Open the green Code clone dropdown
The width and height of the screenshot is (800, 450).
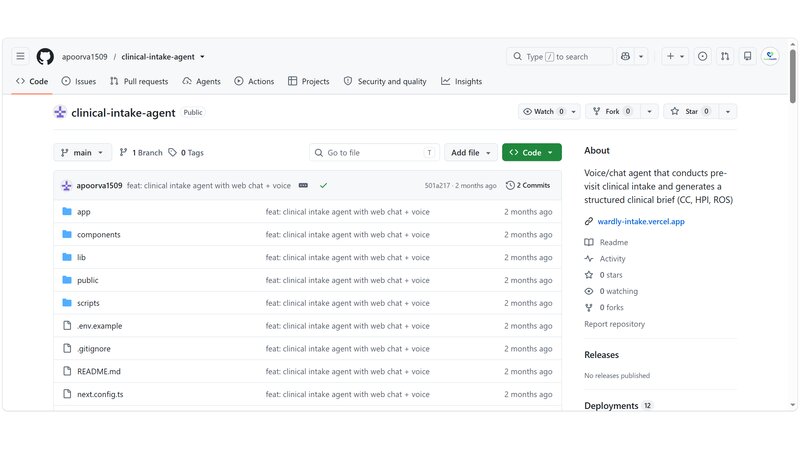(532, 153)
